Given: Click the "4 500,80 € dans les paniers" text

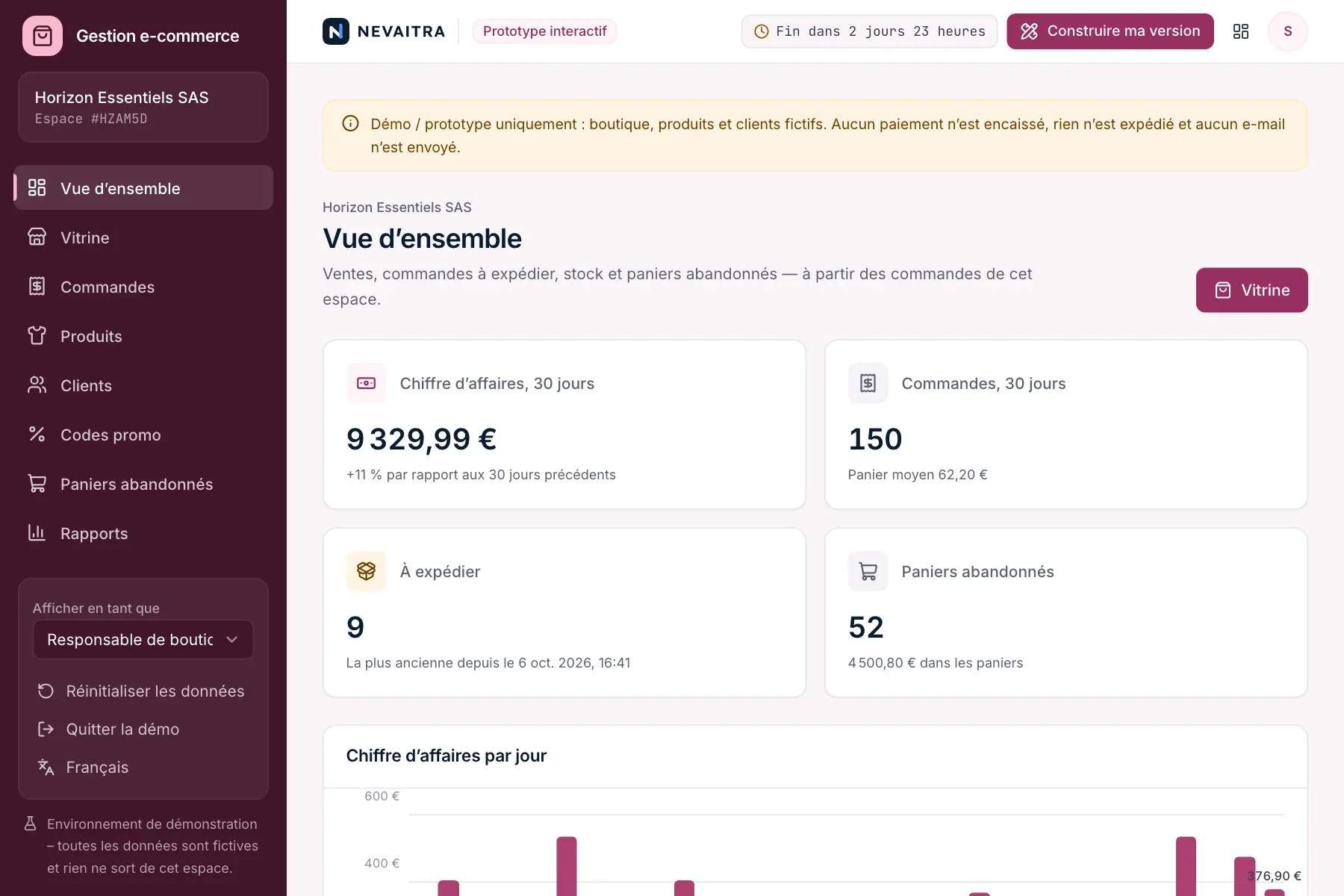Looking at the screenshot, I should tap(936, 663).
